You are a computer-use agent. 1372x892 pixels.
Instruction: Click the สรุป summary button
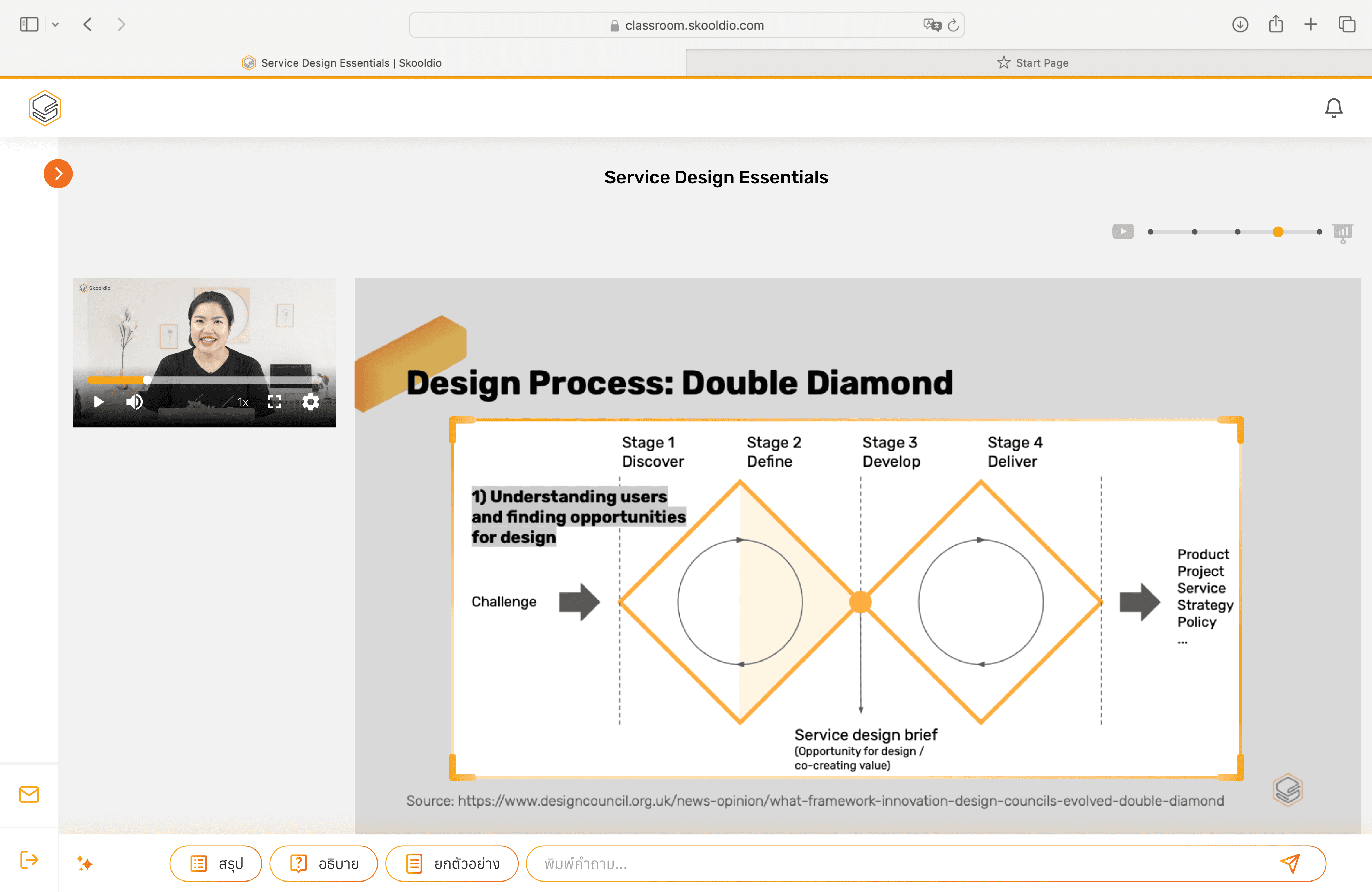[216, 863]
